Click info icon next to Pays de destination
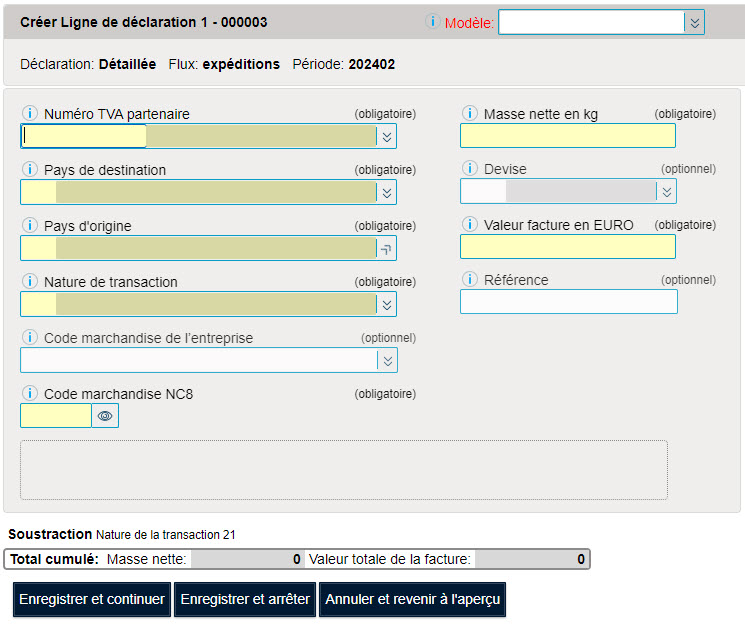The image size is (745, 625). (29, 169)
